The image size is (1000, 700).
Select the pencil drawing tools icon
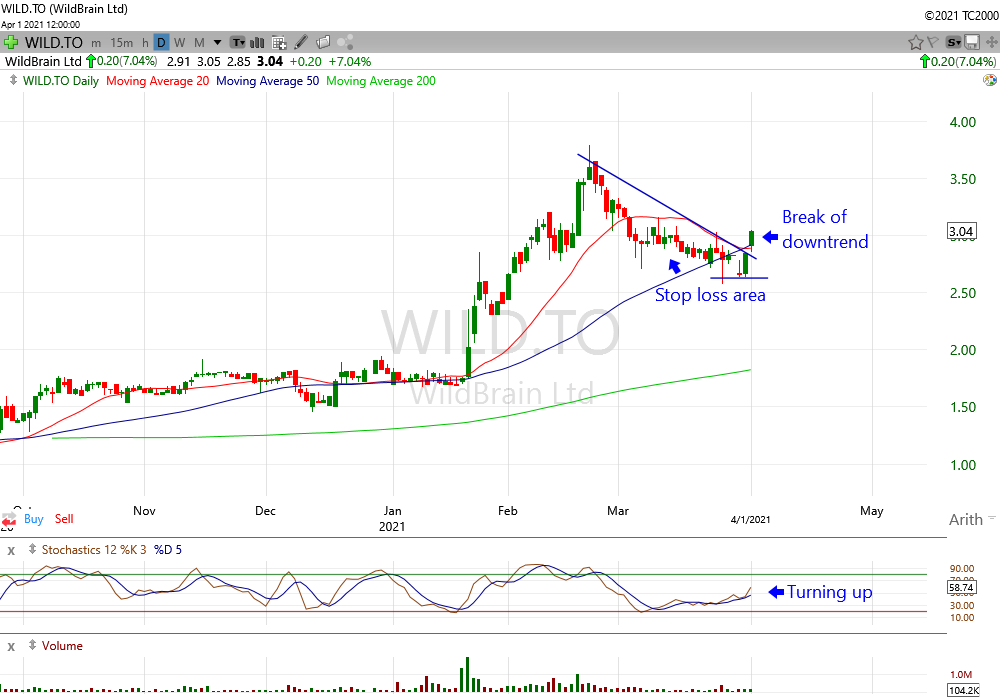coord(301,43)
